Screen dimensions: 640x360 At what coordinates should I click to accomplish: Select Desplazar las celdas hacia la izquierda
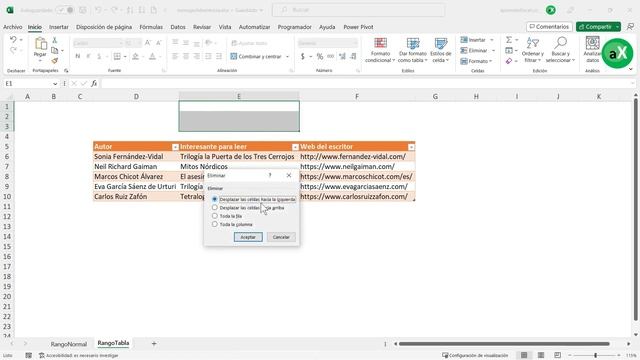253,200
